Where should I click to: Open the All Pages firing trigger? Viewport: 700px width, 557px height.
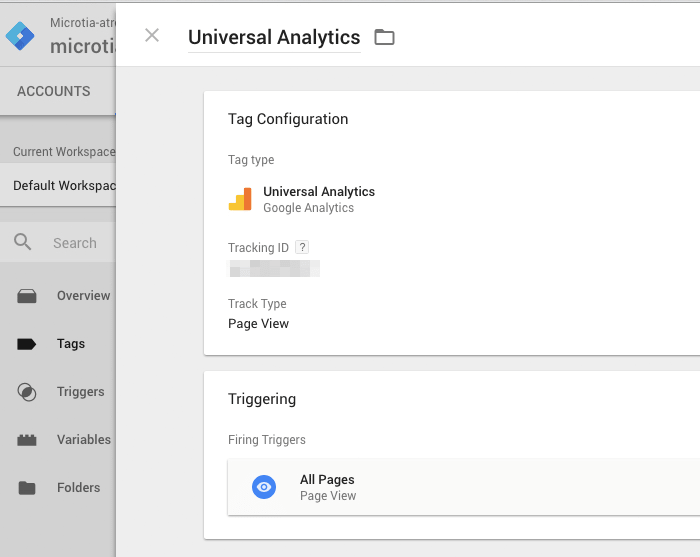pos(463,487)
